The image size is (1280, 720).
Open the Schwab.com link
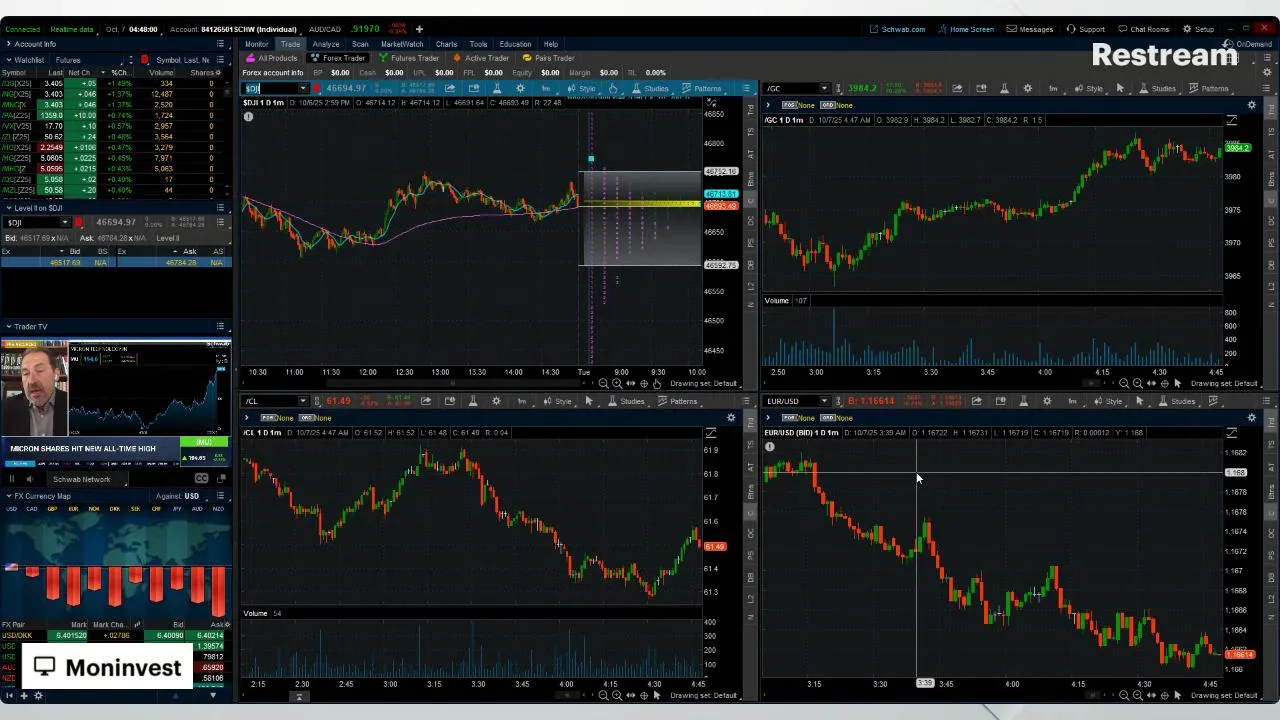tap(897, 29)
